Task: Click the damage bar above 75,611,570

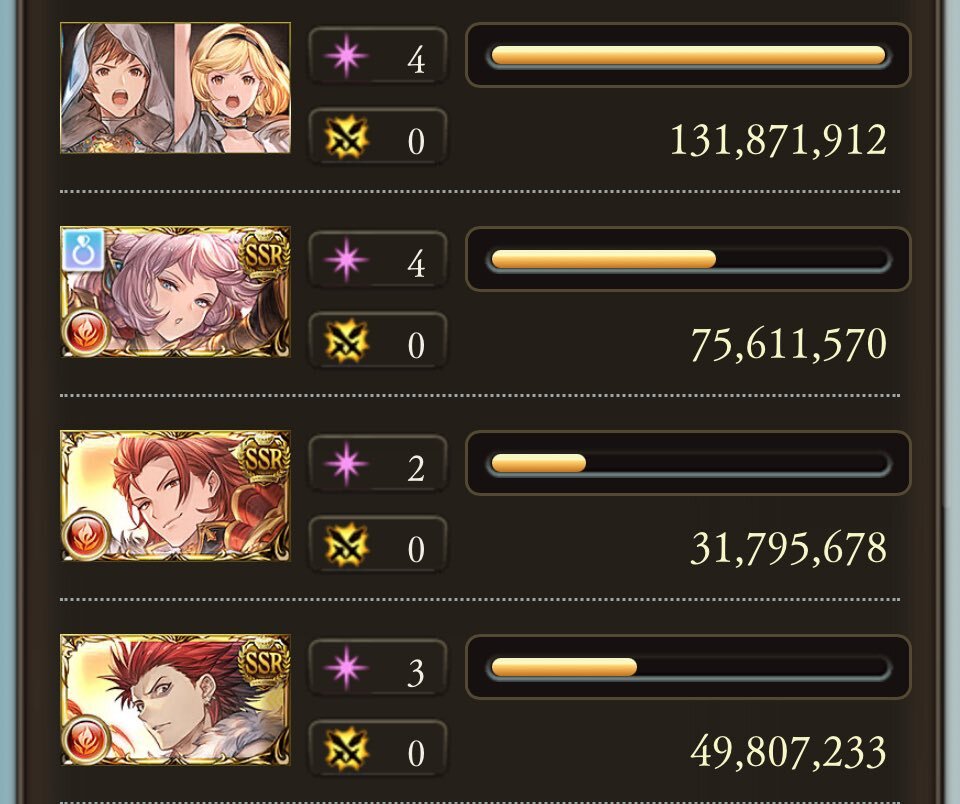Action: click(x=688, y=259)
